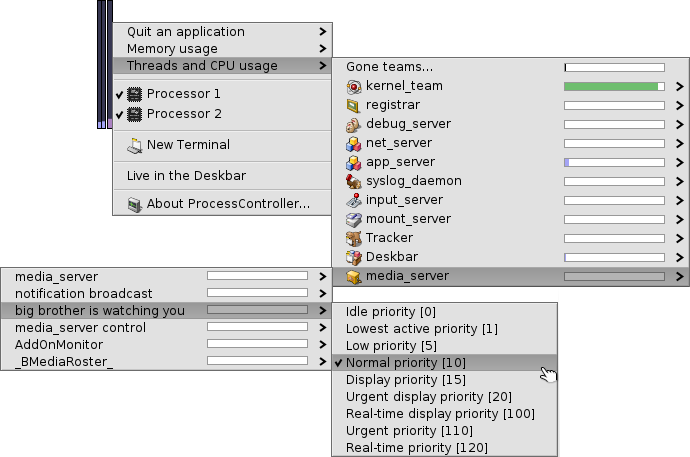Expand Threads and CPU usage arrow
This screenshot has height=457, width=690.
pos(323,66)
